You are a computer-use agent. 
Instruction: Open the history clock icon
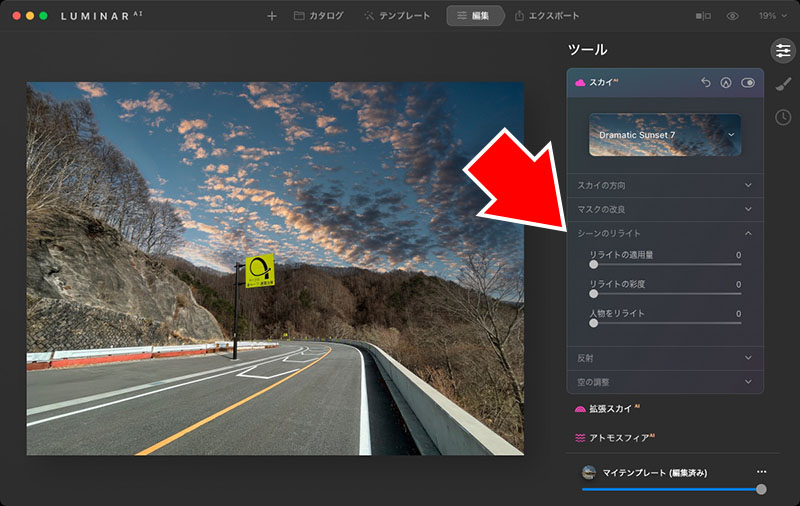pyautogui.click(x=783, y=117)
